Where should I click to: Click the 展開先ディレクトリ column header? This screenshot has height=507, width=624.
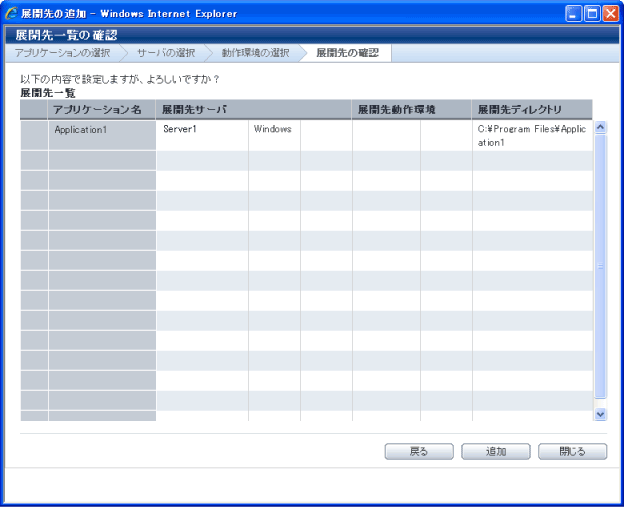(x=532, y=109)
